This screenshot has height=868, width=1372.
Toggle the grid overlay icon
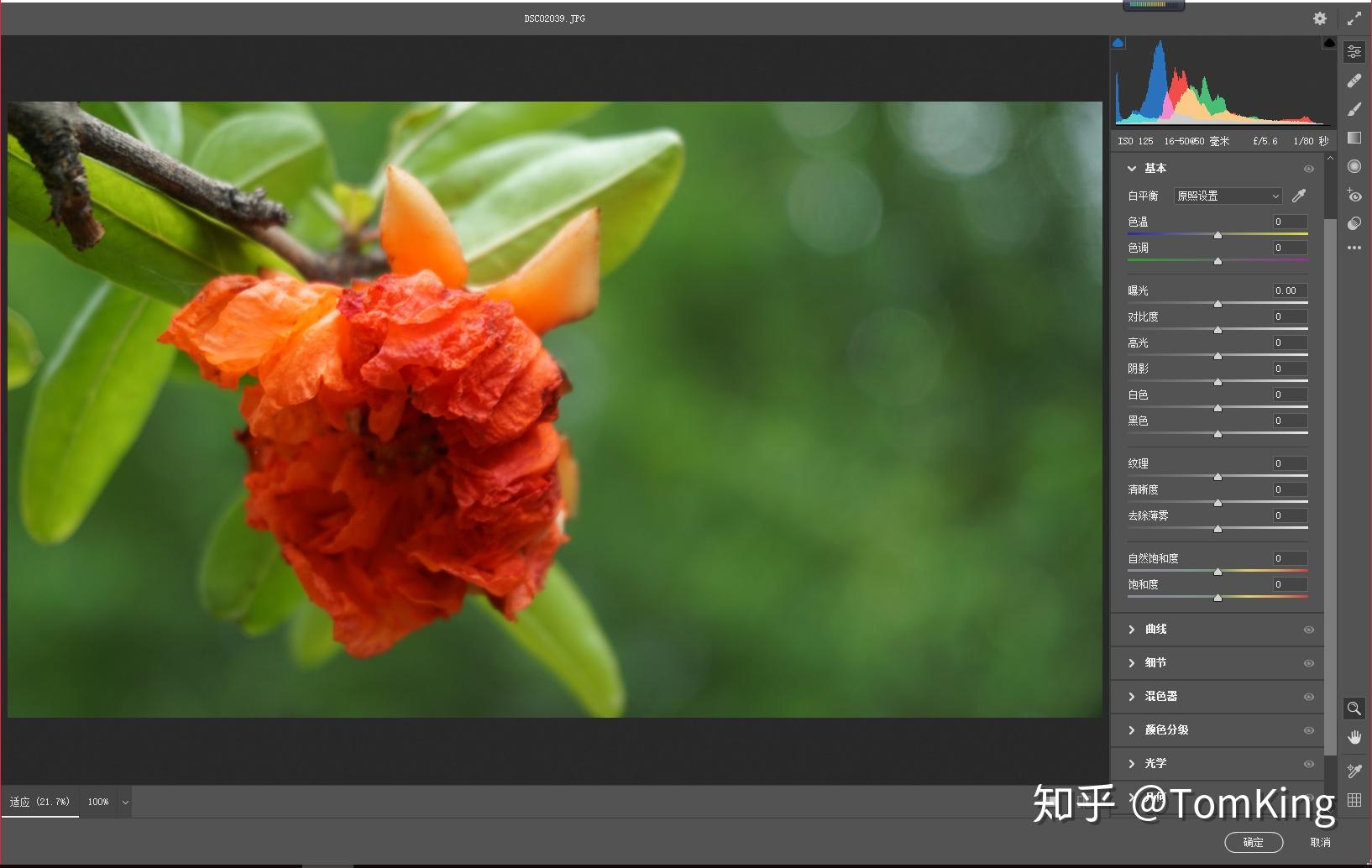[1354, 799]
